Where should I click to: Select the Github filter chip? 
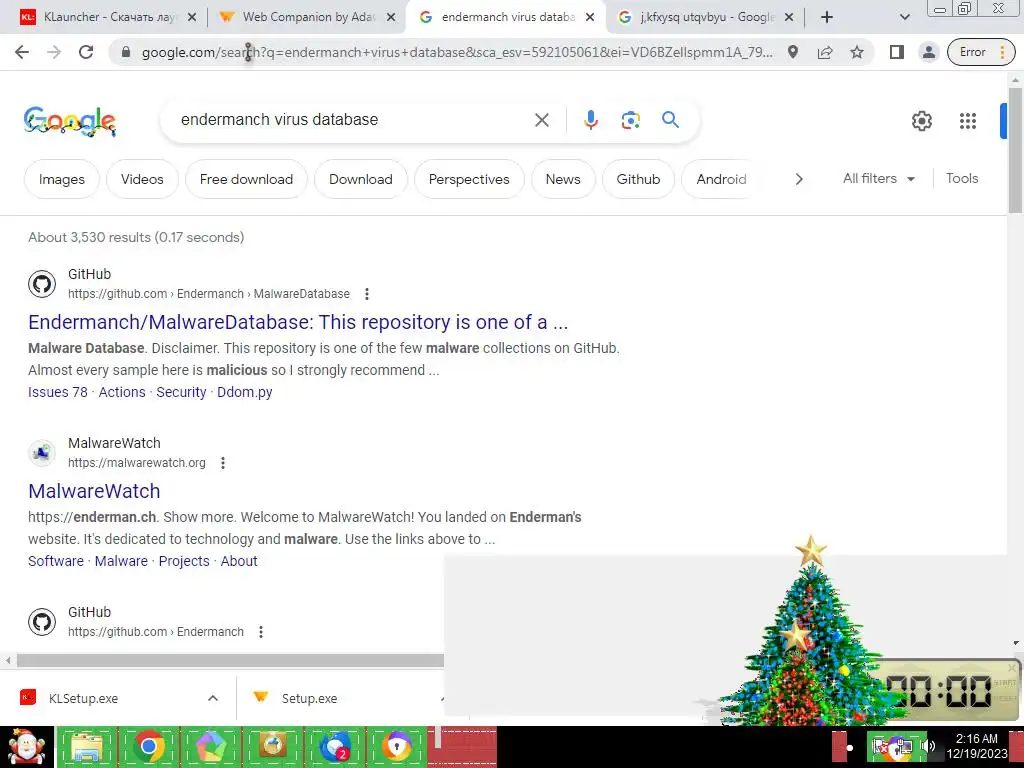pos(638,179)
